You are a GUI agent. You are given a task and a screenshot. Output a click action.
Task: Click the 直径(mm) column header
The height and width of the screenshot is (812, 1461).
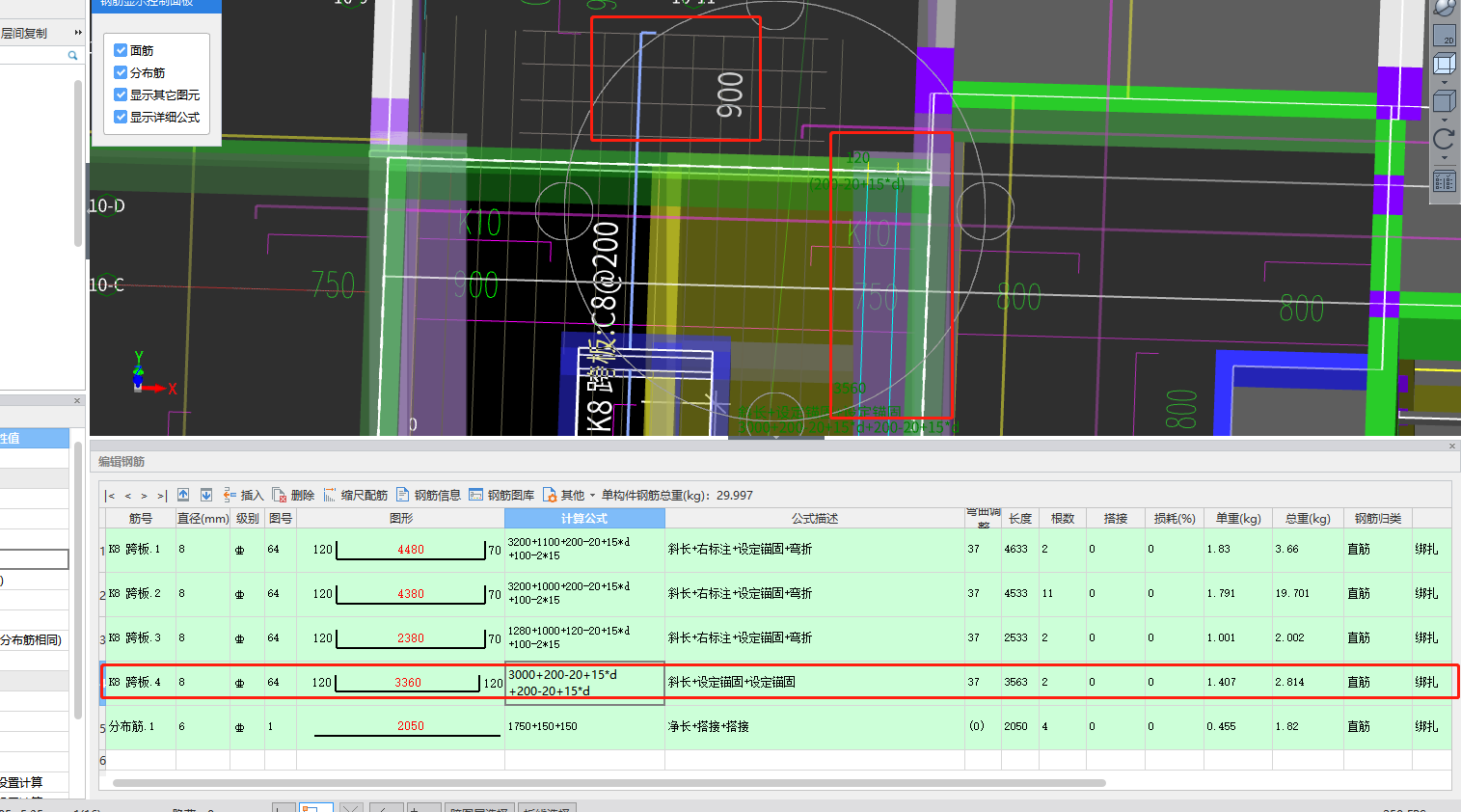click(203, 518)
